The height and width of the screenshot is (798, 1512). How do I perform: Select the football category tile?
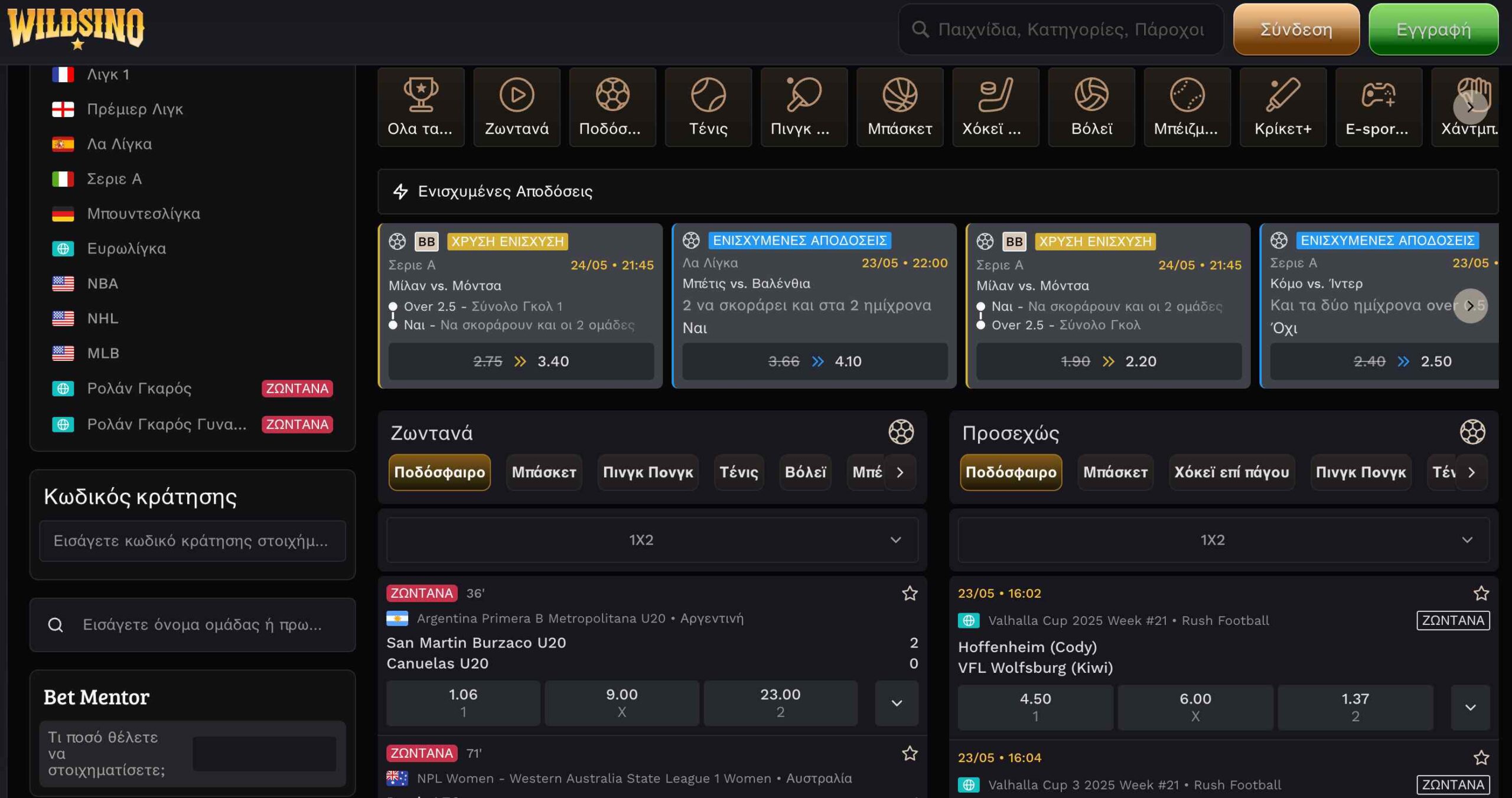612,107
